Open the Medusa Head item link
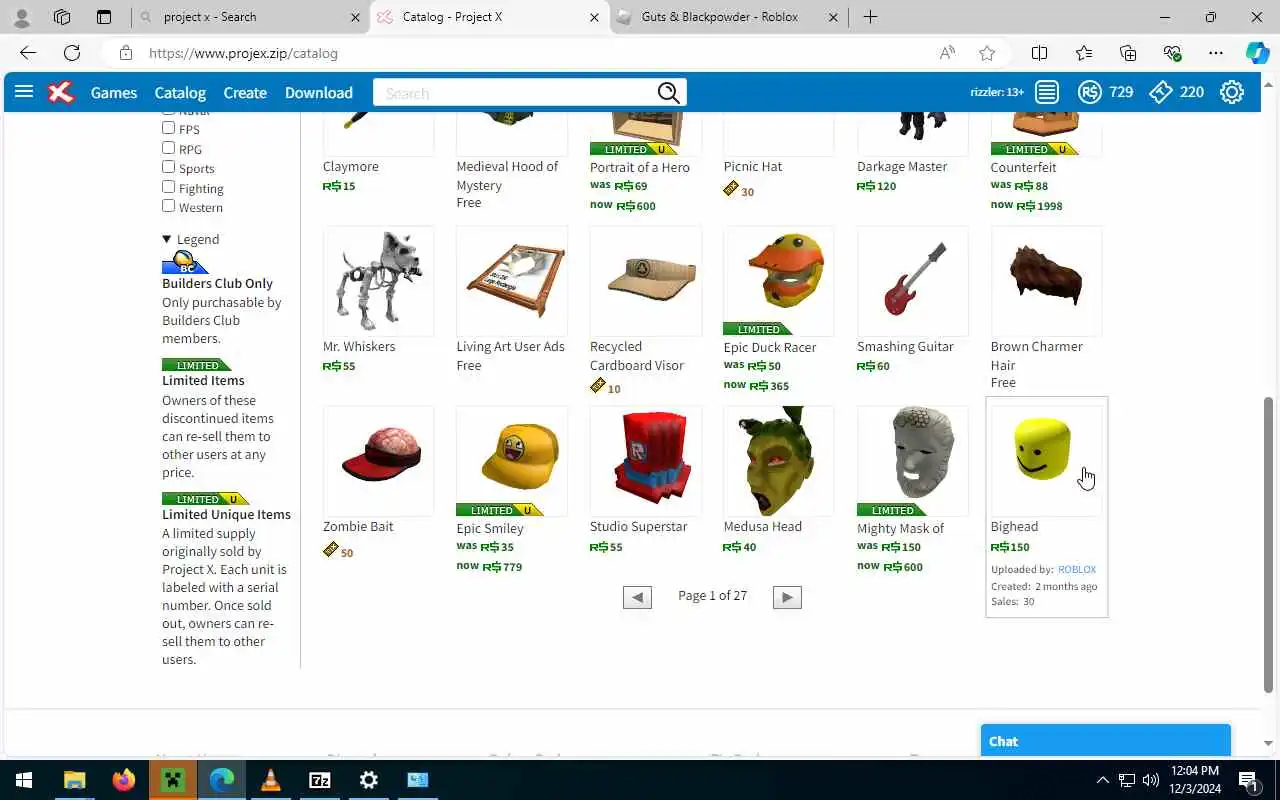This screenshot has width=1280, height=800. 762,526
